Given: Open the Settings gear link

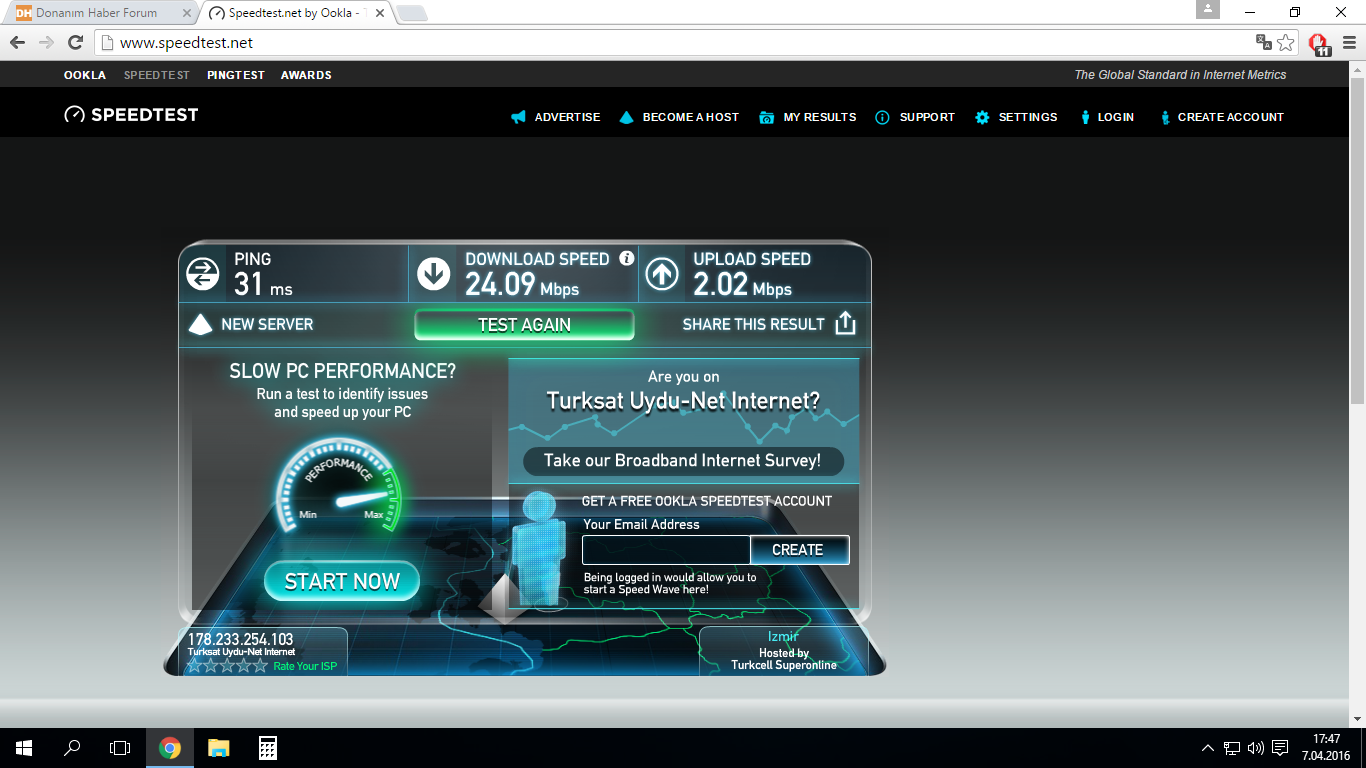Looking at the screenshot, I should [1027, 117].
